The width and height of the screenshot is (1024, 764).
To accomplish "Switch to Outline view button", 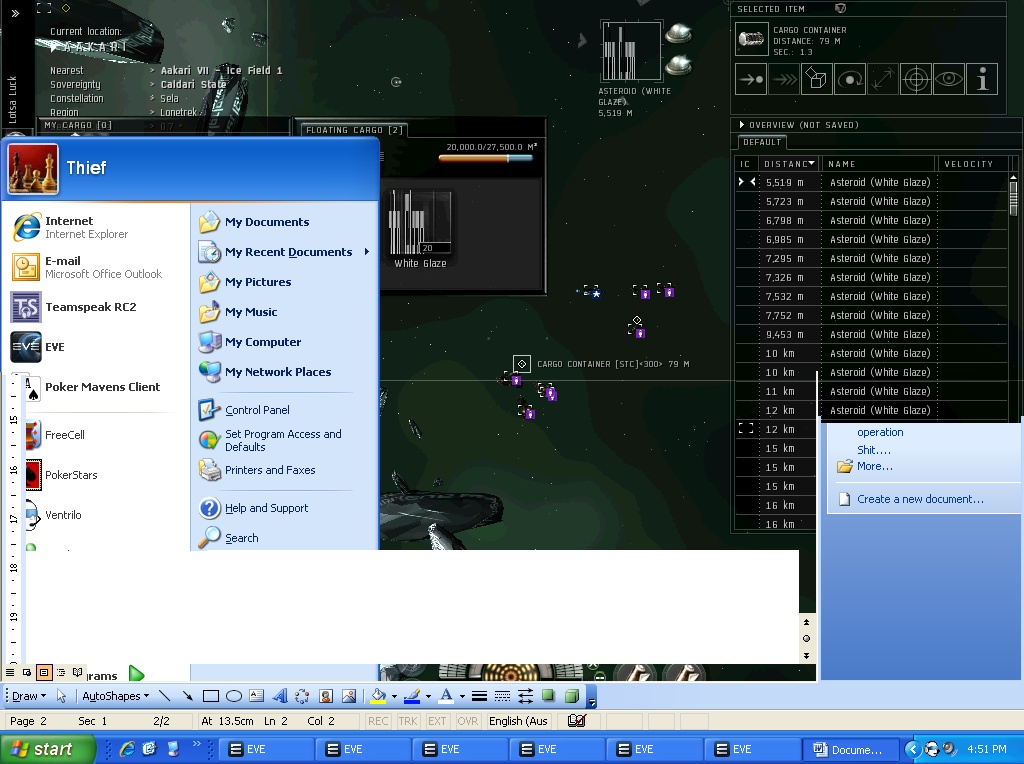I will click(x=61, y=672).
